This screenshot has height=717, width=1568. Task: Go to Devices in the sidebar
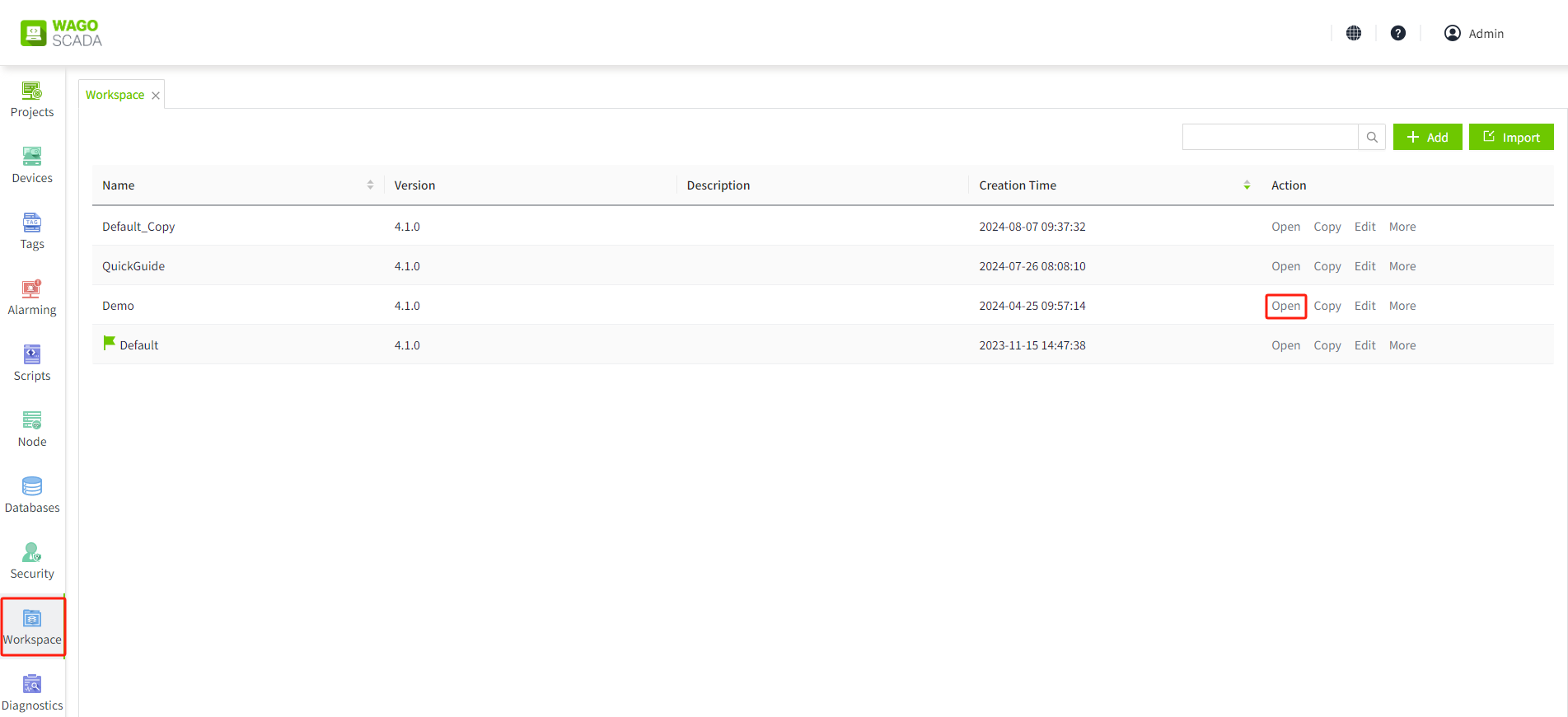pyautogui.click(x=32, y=166)
